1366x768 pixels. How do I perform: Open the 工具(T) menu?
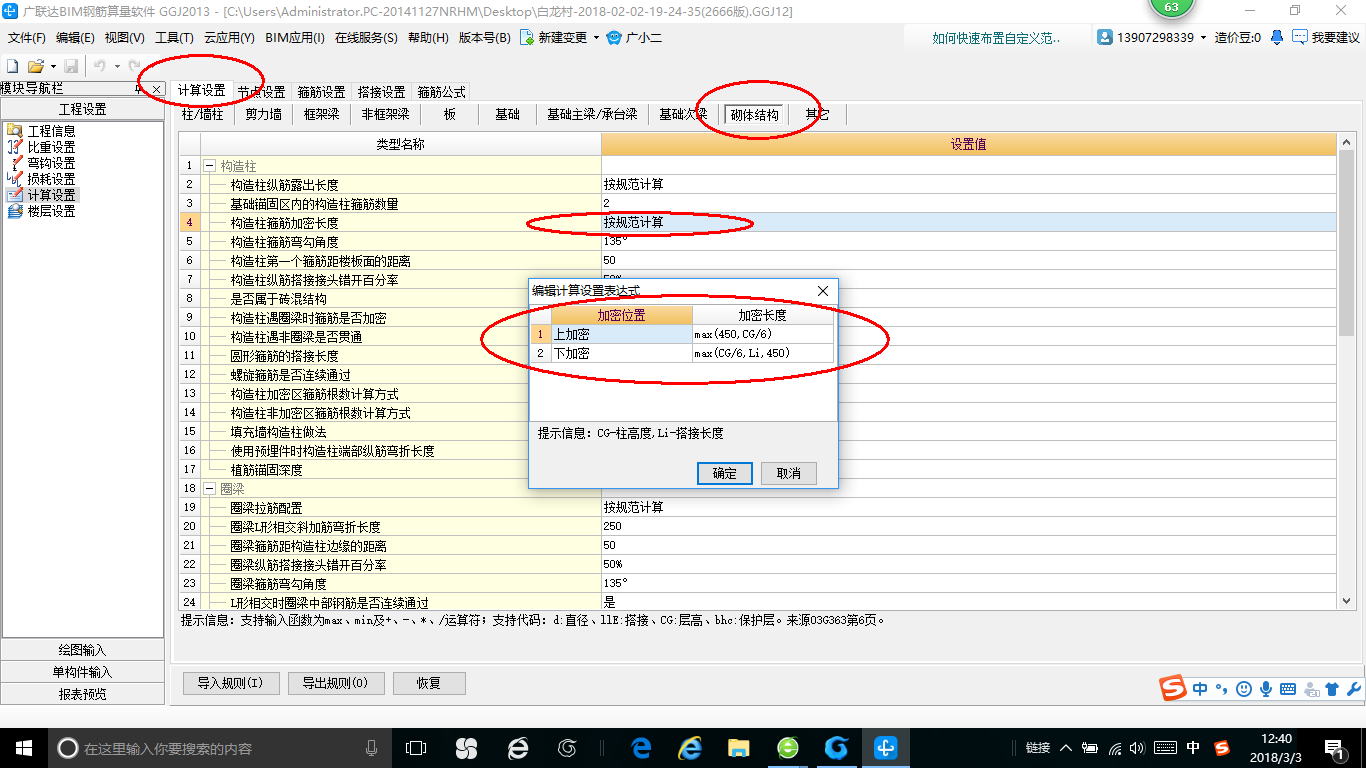click(x=174, y=38)
